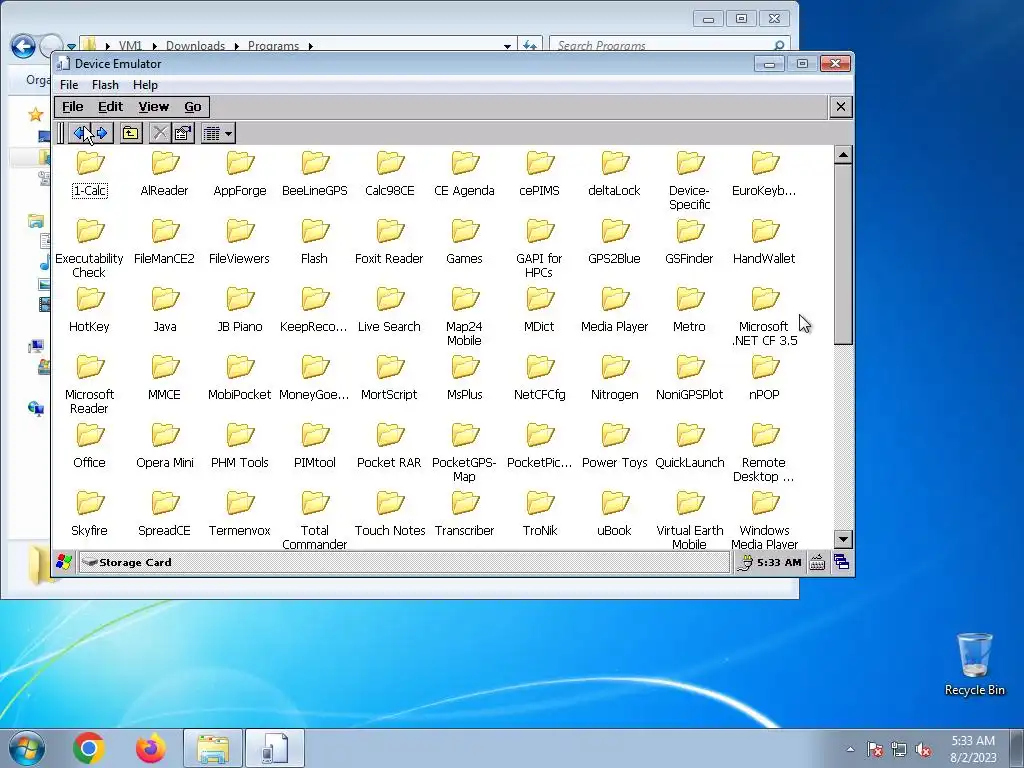The width and height of the screenshot is (1024, 768).
Task: Click the Views icon in toolbar
Action: pos(212,134)
